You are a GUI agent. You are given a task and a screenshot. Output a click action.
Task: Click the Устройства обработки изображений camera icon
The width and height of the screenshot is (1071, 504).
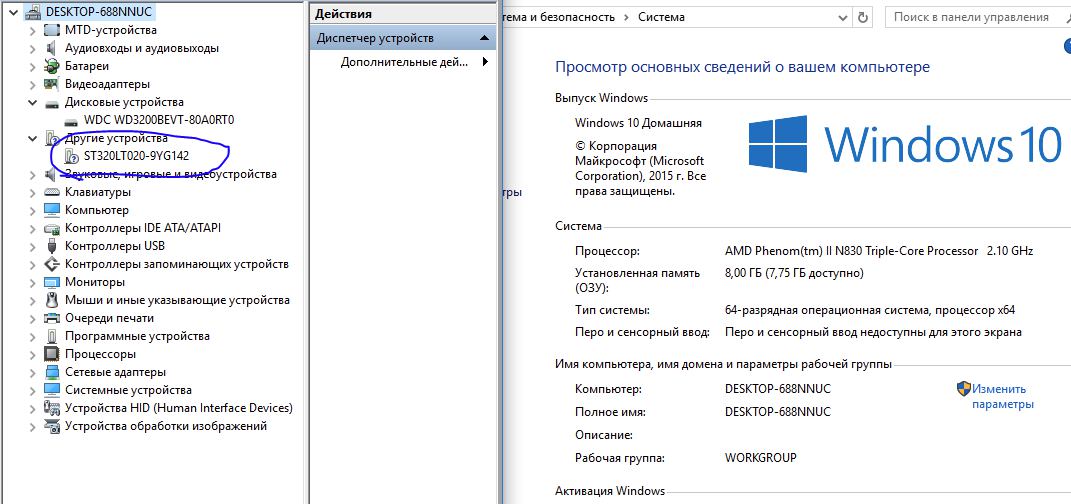point(52,426)
